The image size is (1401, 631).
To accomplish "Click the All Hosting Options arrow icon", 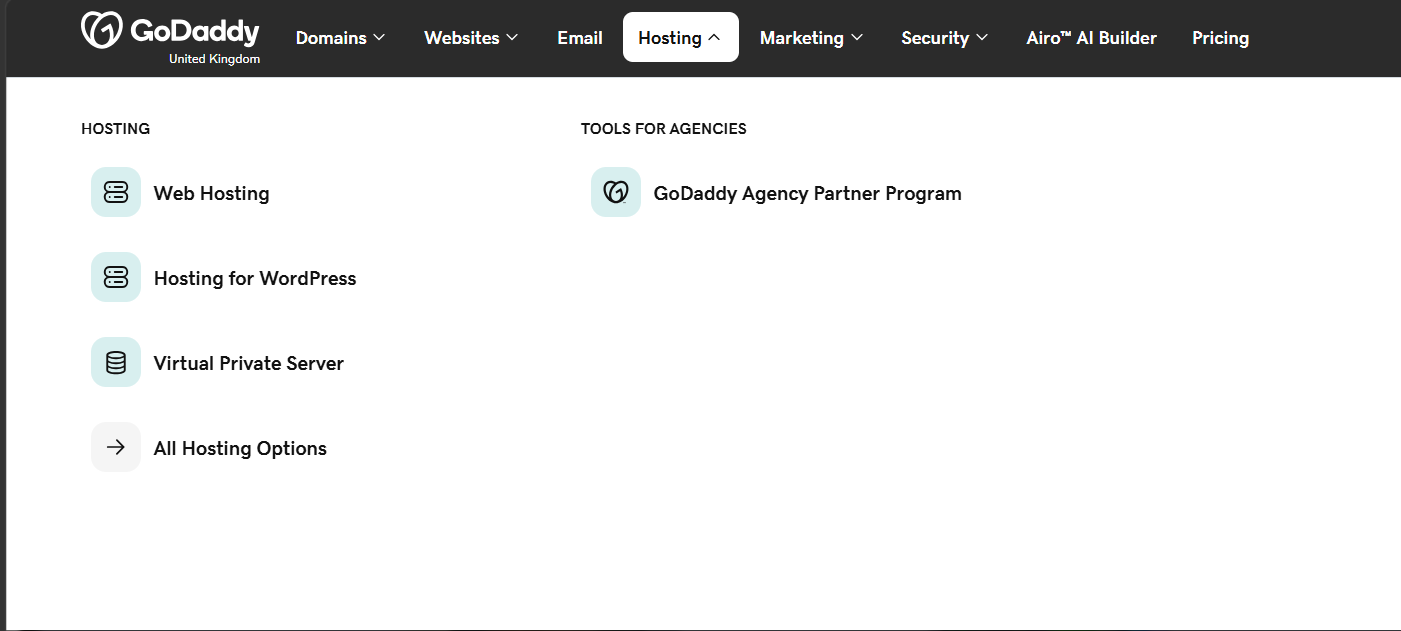I will coord(116,447).
